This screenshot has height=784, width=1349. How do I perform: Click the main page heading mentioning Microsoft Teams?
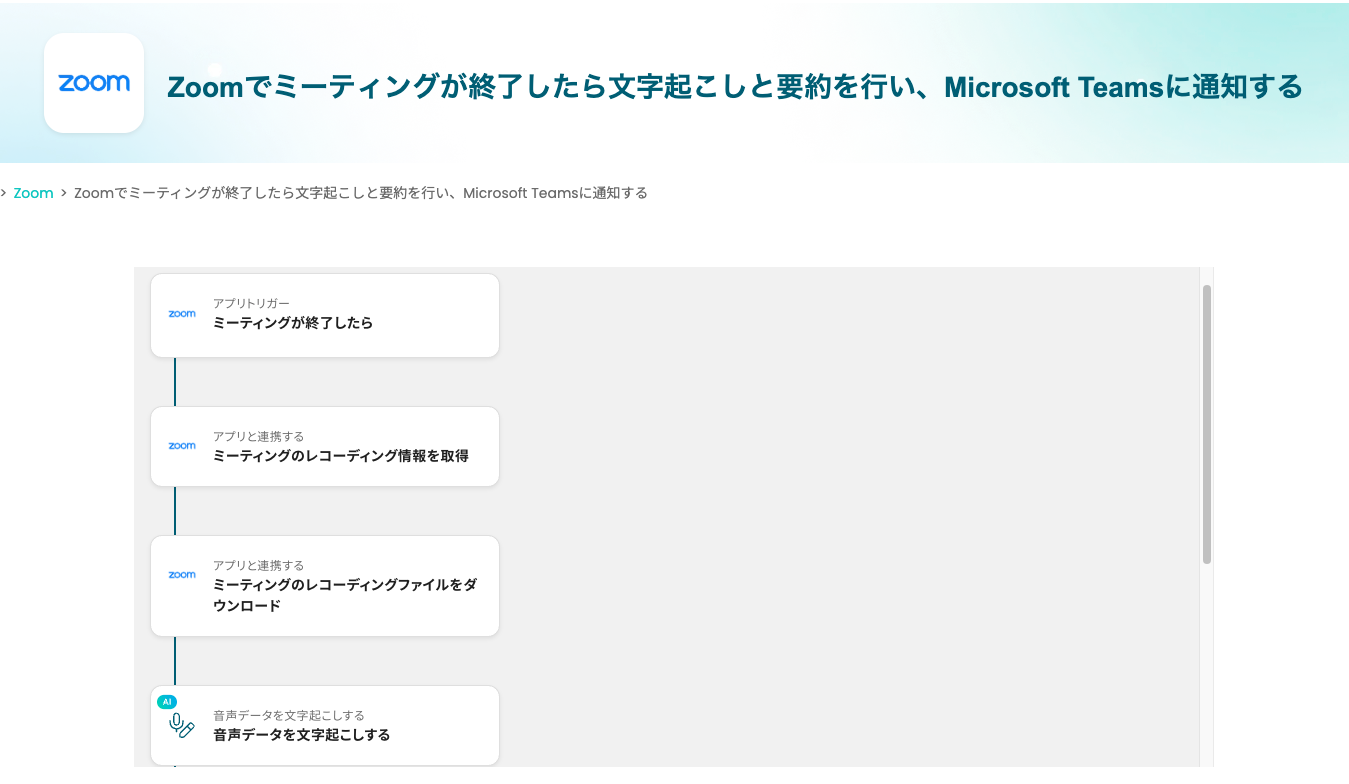[x=735, y=87]
